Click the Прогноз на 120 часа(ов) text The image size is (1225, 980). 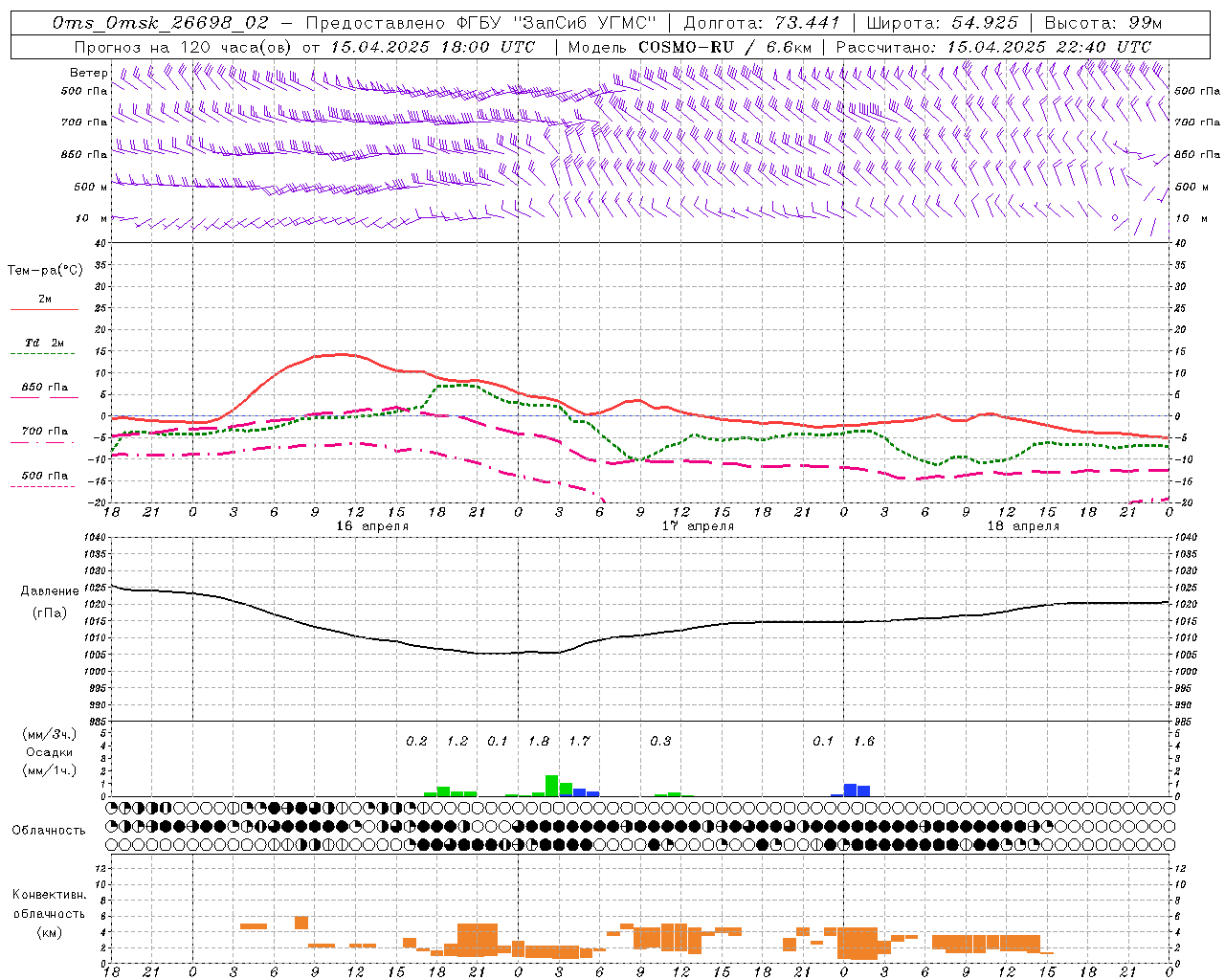[x=185, y=47]
